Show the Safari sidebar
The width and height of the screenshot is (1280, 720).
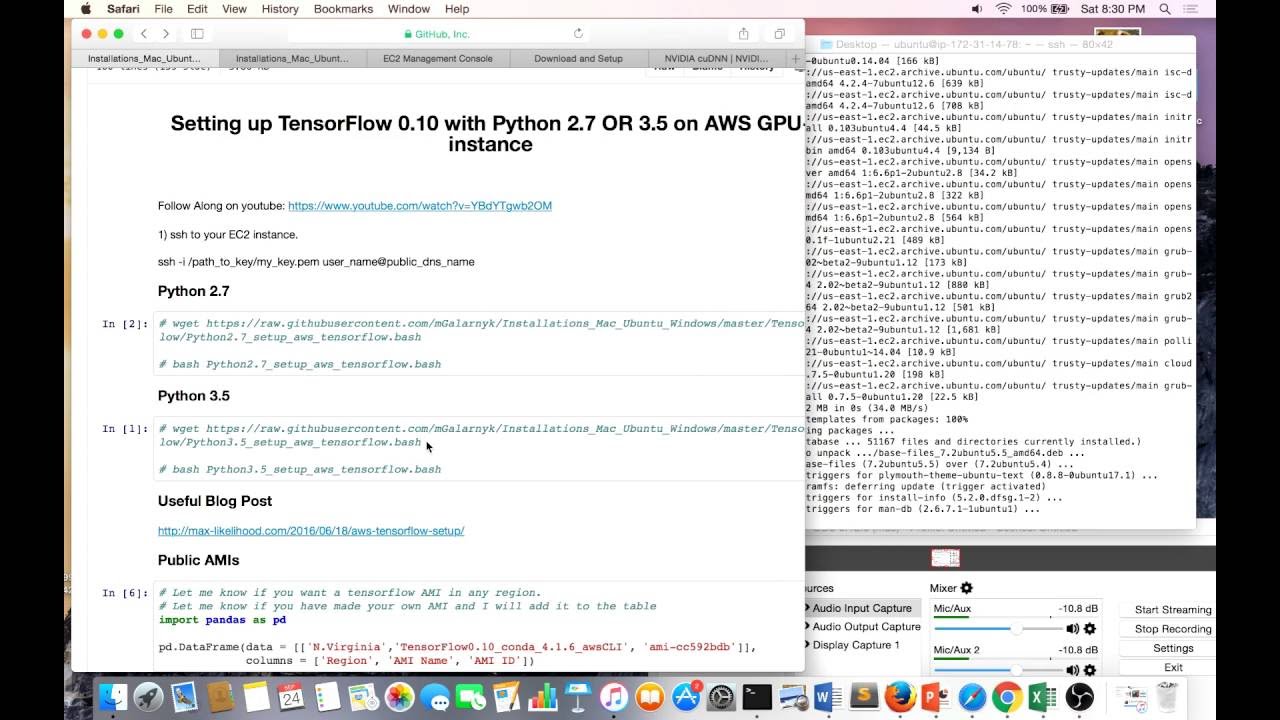click(x=197, y=34)
